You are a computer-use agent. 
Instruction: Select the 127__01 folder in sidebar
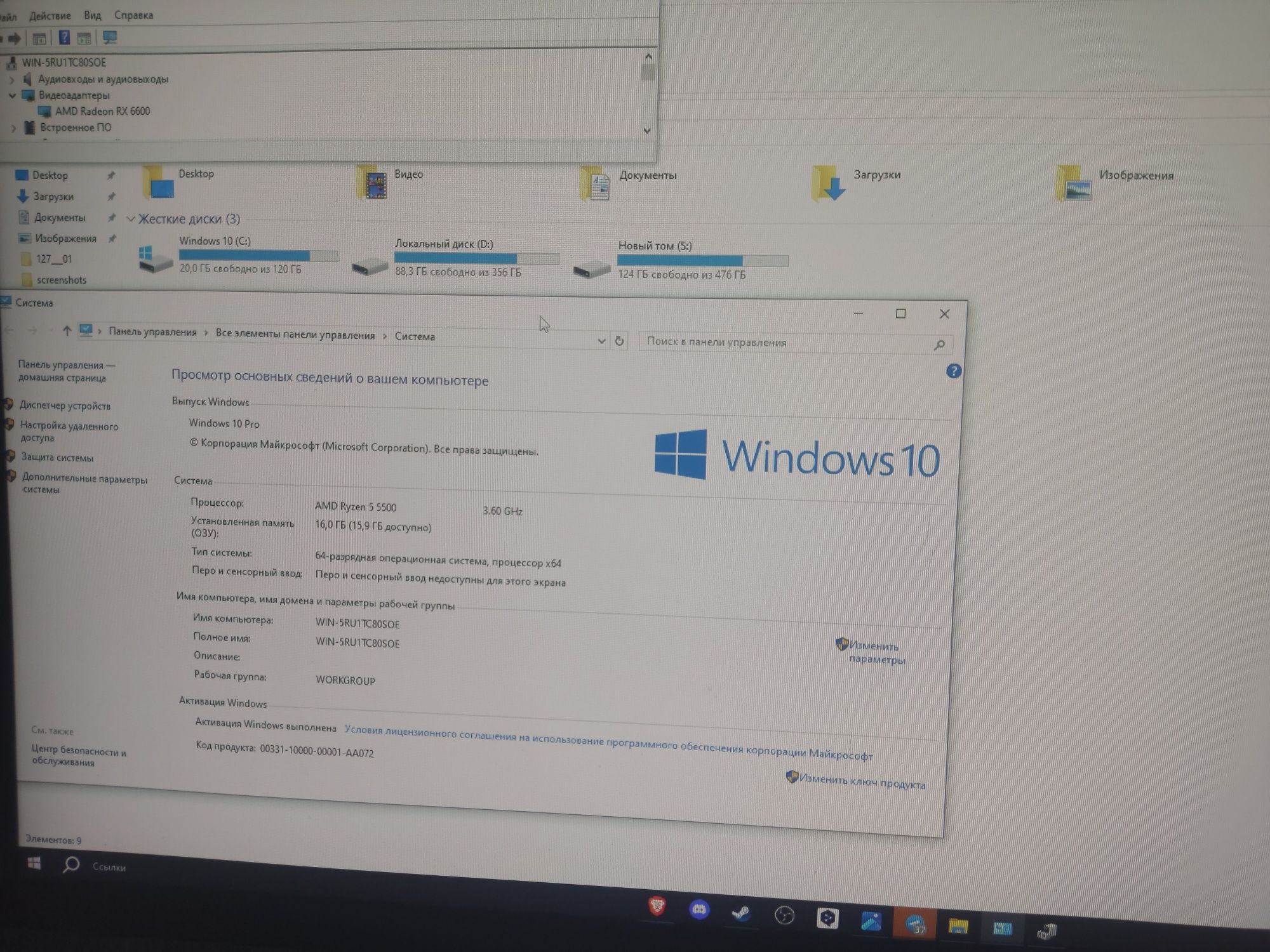tap(54, 259)
